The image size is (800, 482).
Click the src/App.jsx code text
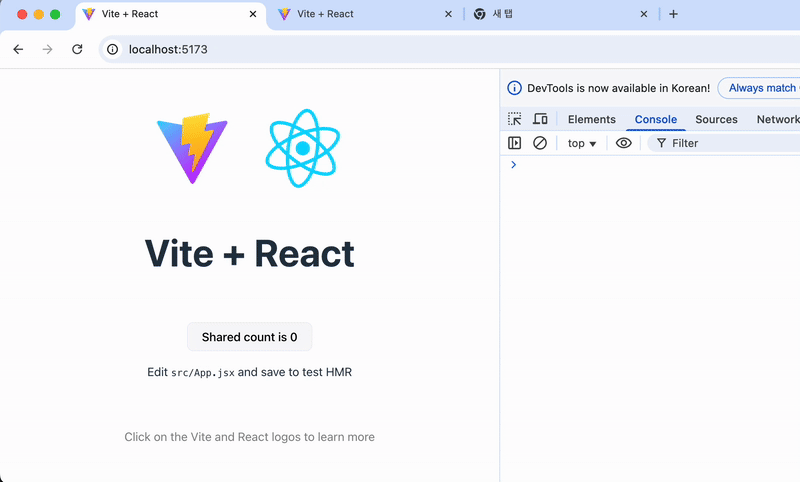click(x=203, y=373)
